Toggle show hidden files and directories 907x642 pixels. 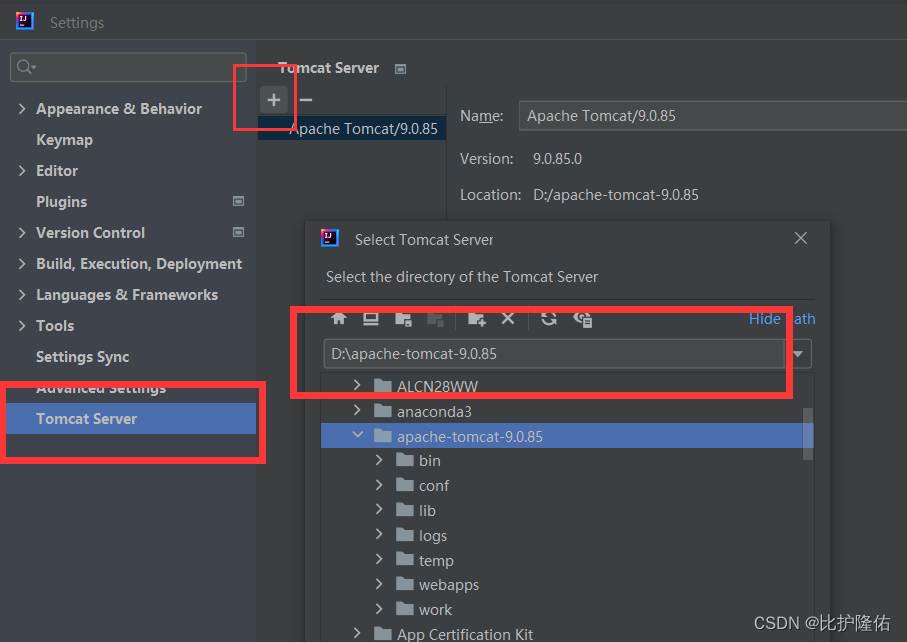click(x=582, y=319)
